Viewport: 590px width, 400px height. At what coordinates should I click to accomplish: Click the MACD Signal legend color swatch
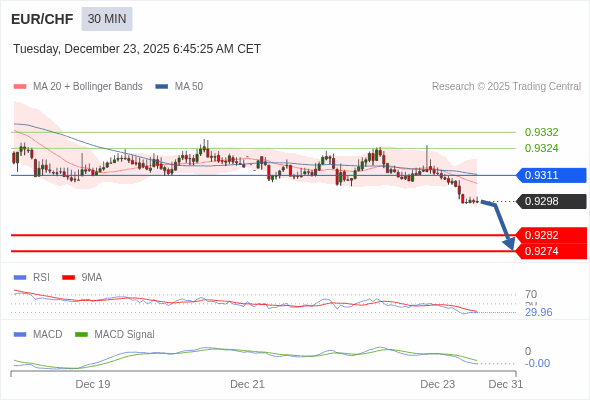81,335
